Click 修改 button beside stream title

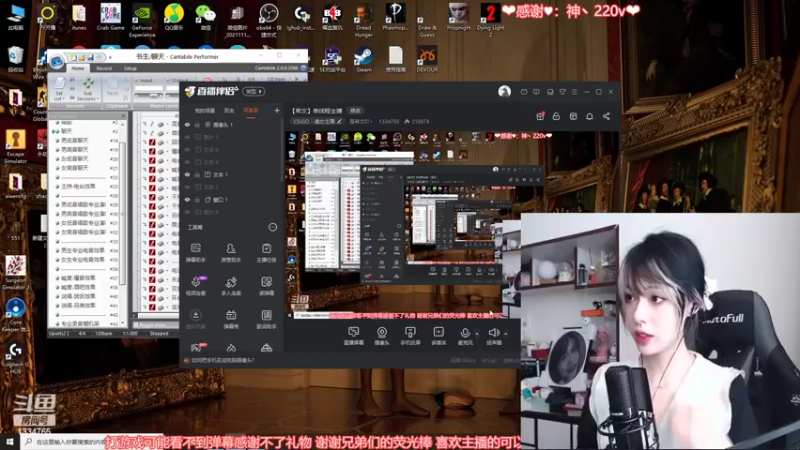(355, 111)
